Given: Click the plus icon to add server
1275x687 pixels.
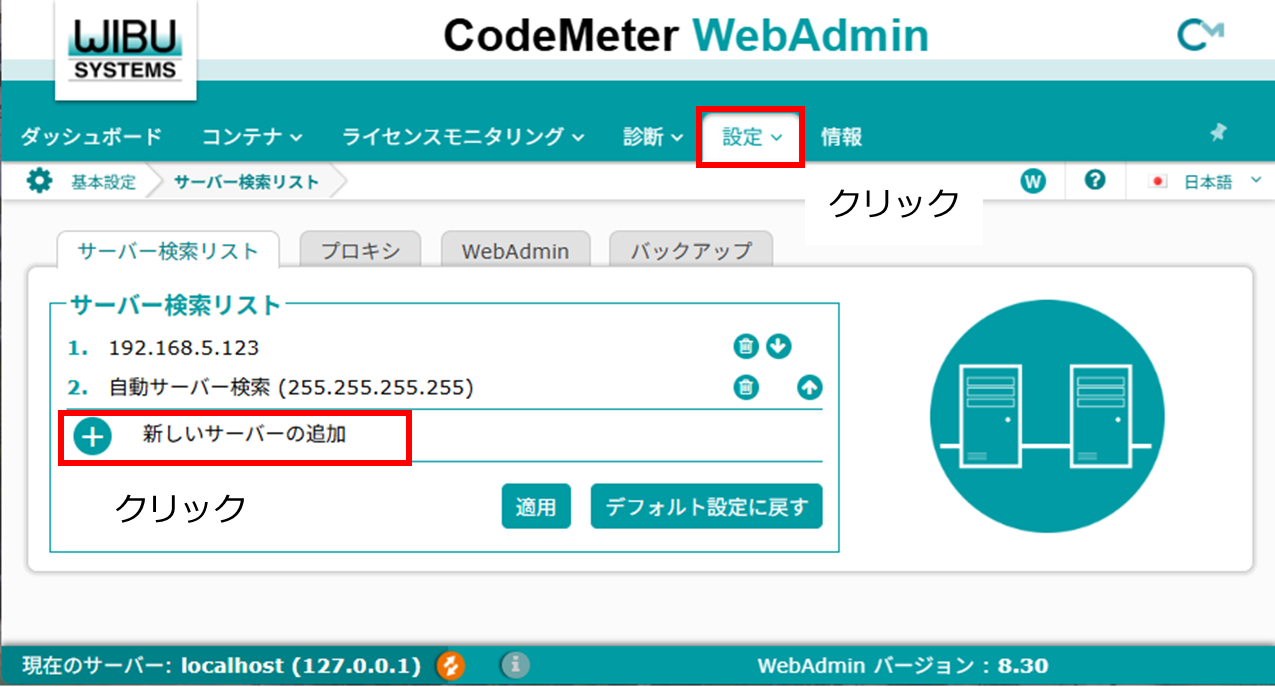Looking at the screenshot, I should pyautogui.click(x=93, y=437).
